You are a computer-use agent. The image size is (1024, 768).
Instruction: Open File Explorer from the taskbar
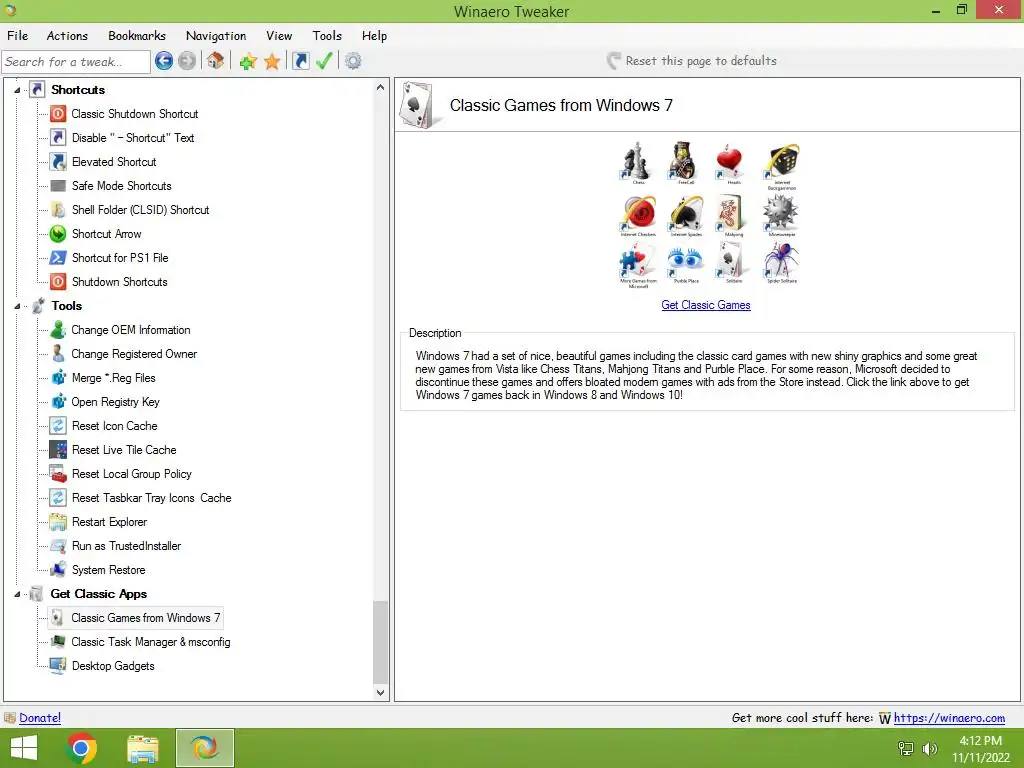pyautogui.click(x=143, y=748)
